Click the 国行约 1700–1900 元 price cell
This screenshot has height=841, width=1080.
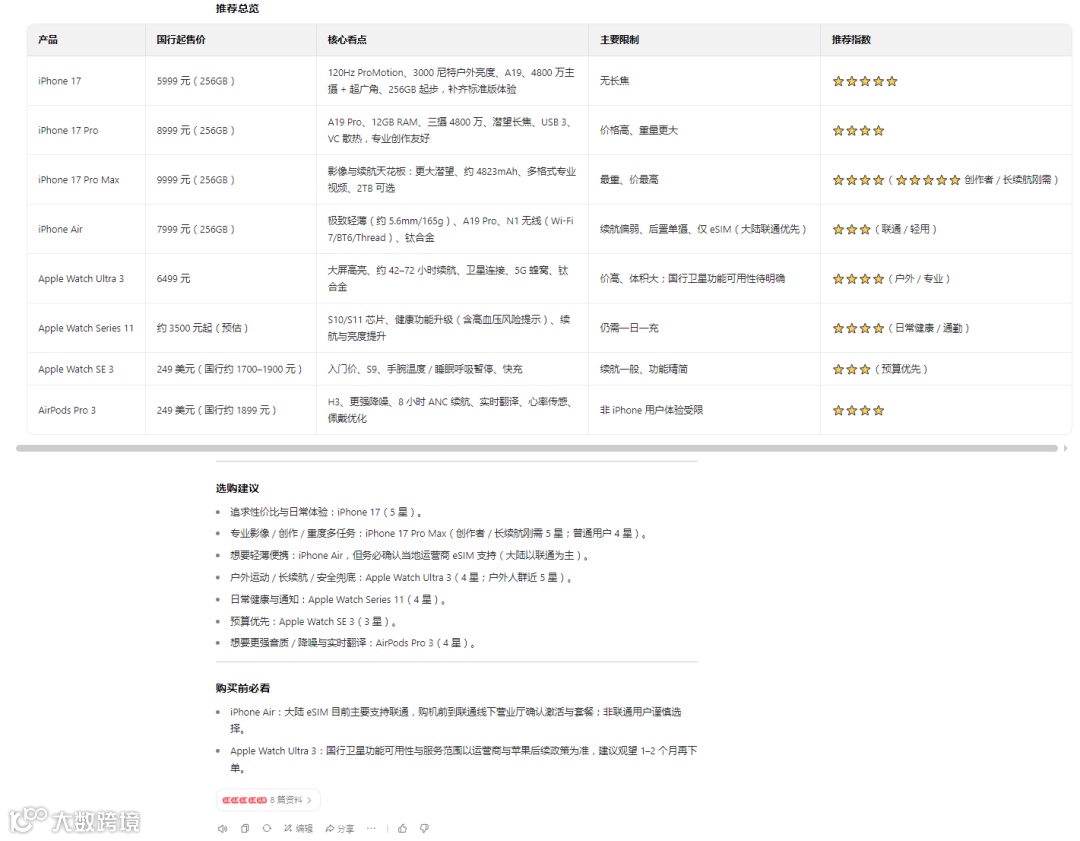click(229, 369)
